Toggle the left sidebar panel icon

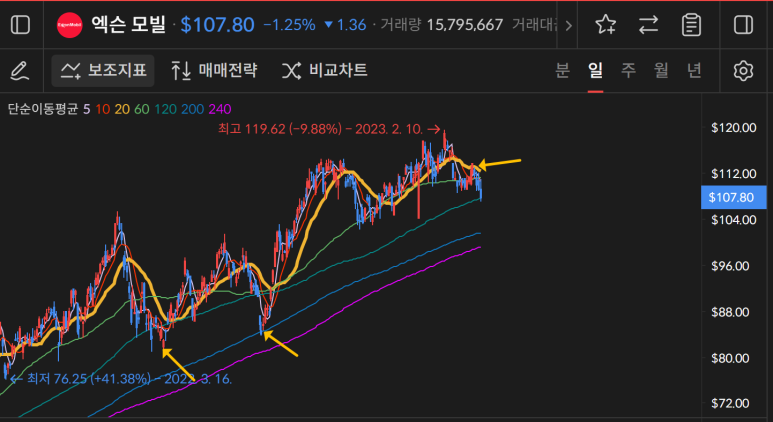tap(20, 25)
